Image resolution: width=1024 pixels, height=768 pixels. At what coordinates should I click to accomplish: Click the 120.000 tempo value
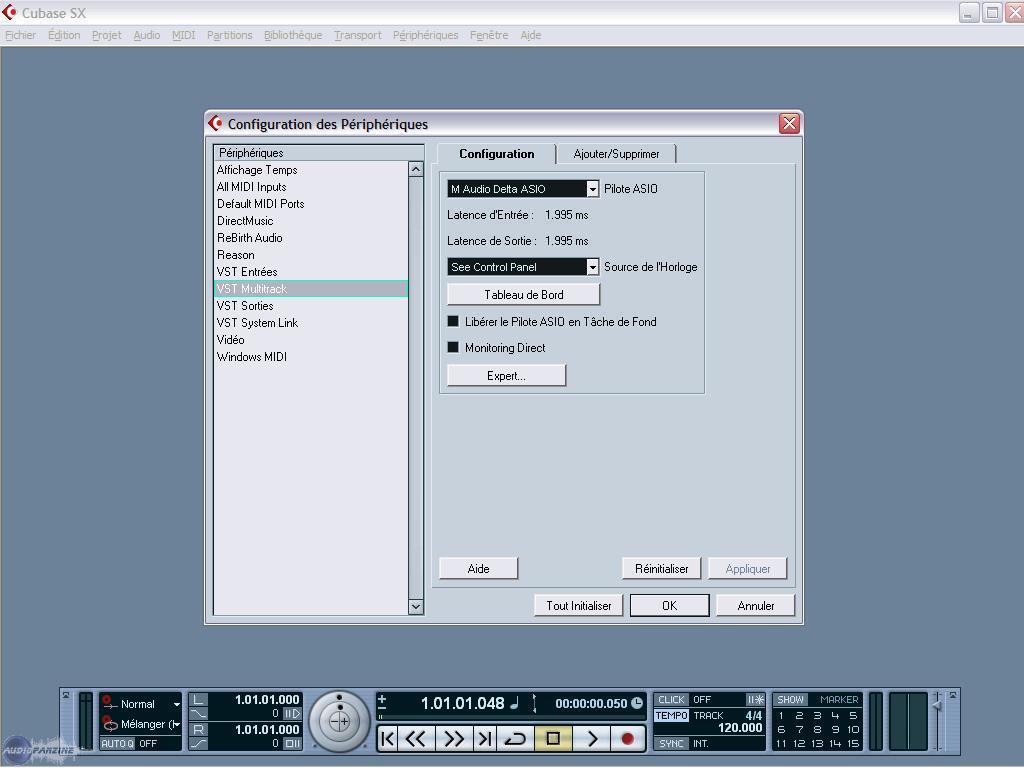(x=740, y=728)
